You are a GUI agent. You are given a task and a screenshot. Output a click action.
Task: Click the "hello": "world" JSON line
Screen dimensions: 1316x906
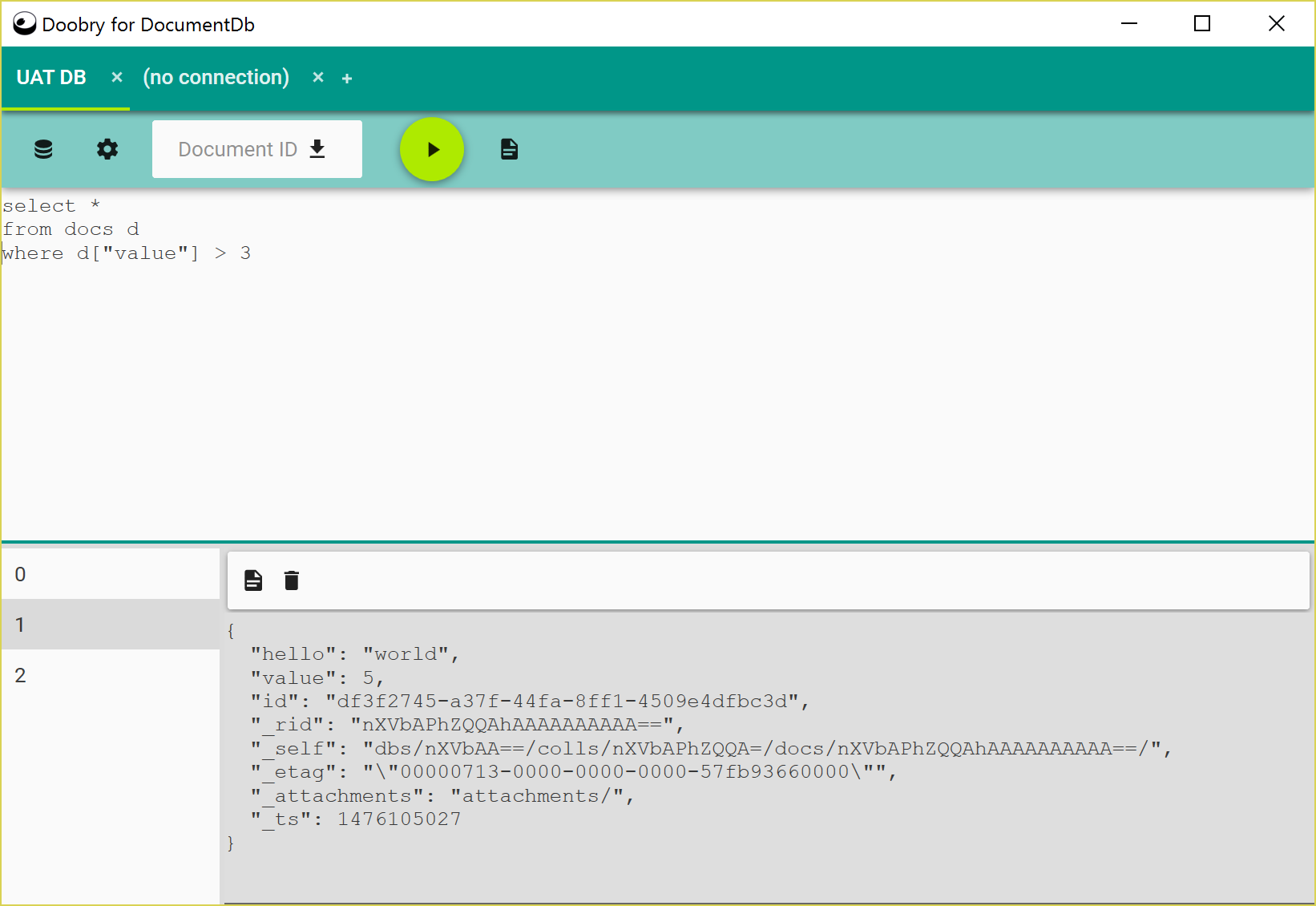tap(355, 654)
